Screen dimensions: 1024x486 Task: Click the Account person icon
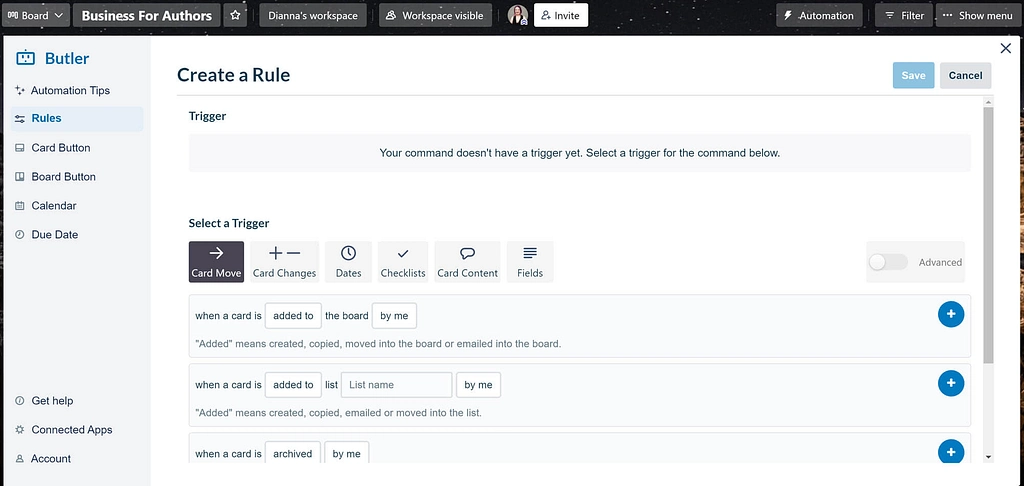(x=20, y=459)
